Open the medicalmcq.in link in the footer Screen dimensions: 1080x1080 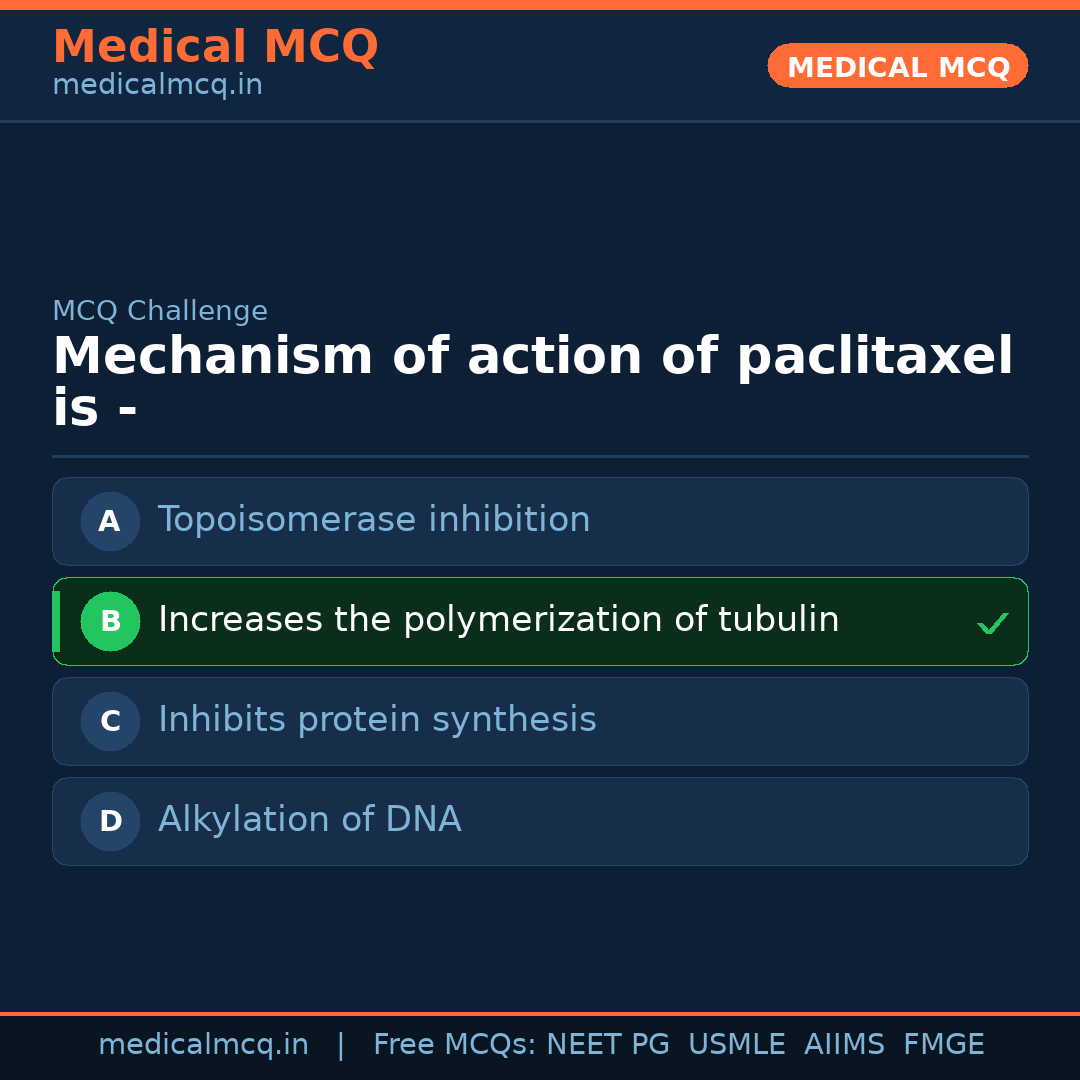[203, 1045]
